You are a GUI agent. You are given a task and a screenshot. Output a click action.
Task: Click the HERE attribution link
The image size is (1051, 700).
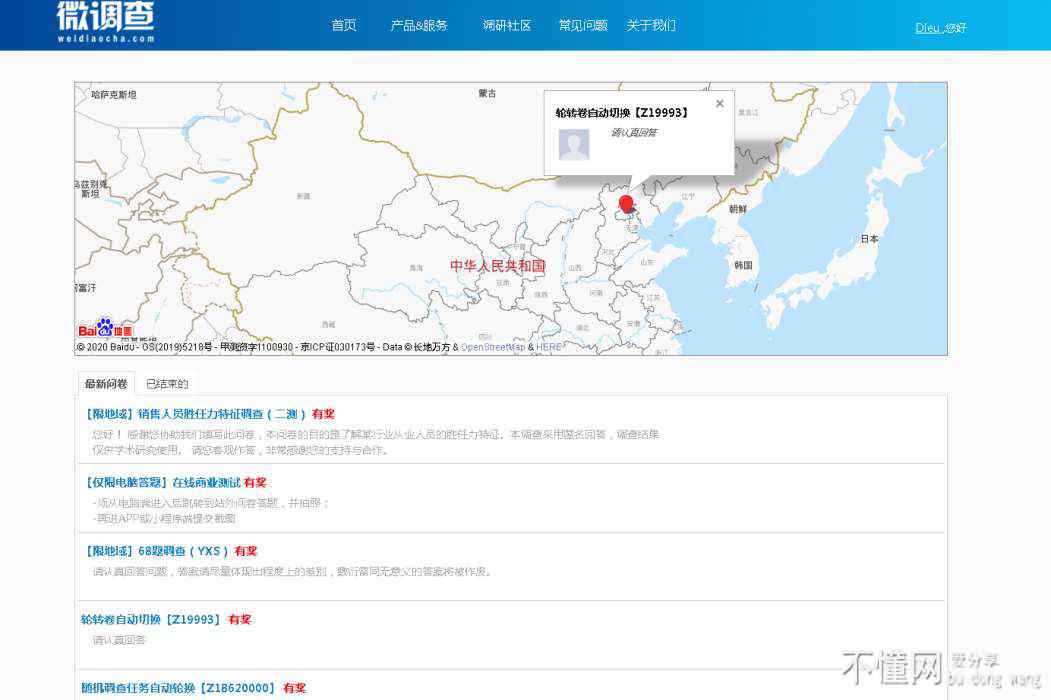[549, 347]
